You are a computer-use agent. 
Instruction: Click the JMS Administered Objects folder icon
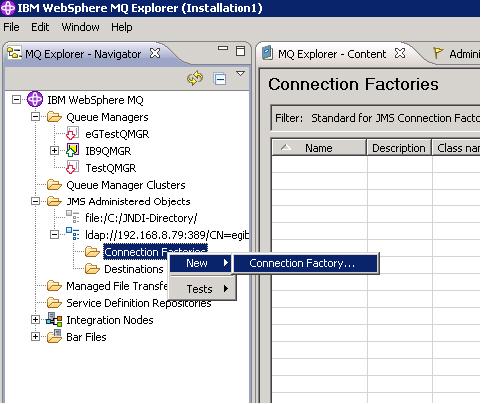tap(54, 201)
